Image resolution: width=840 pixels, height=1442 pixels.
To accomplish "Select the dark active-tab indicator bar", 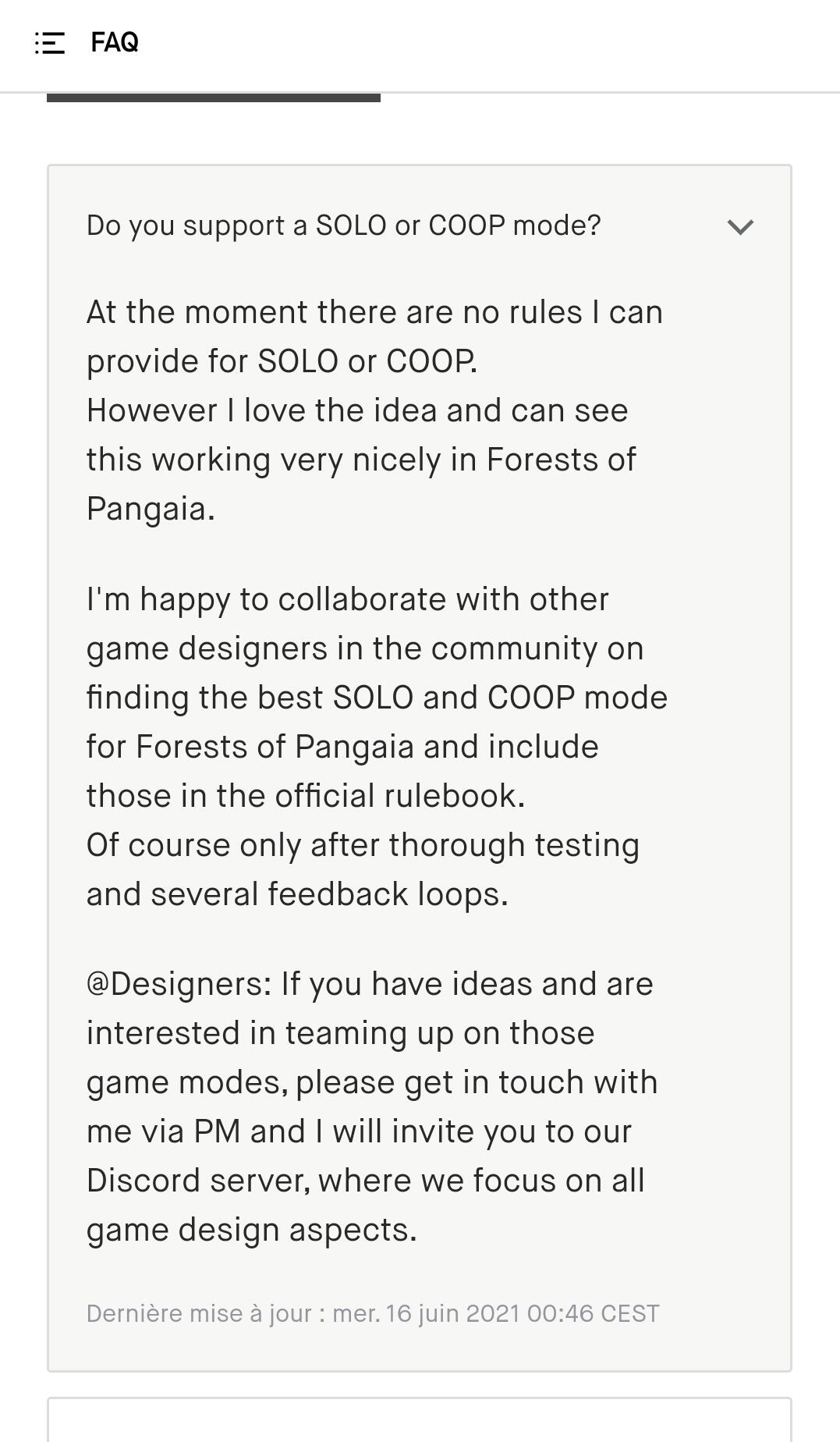I will pos(214,98).
